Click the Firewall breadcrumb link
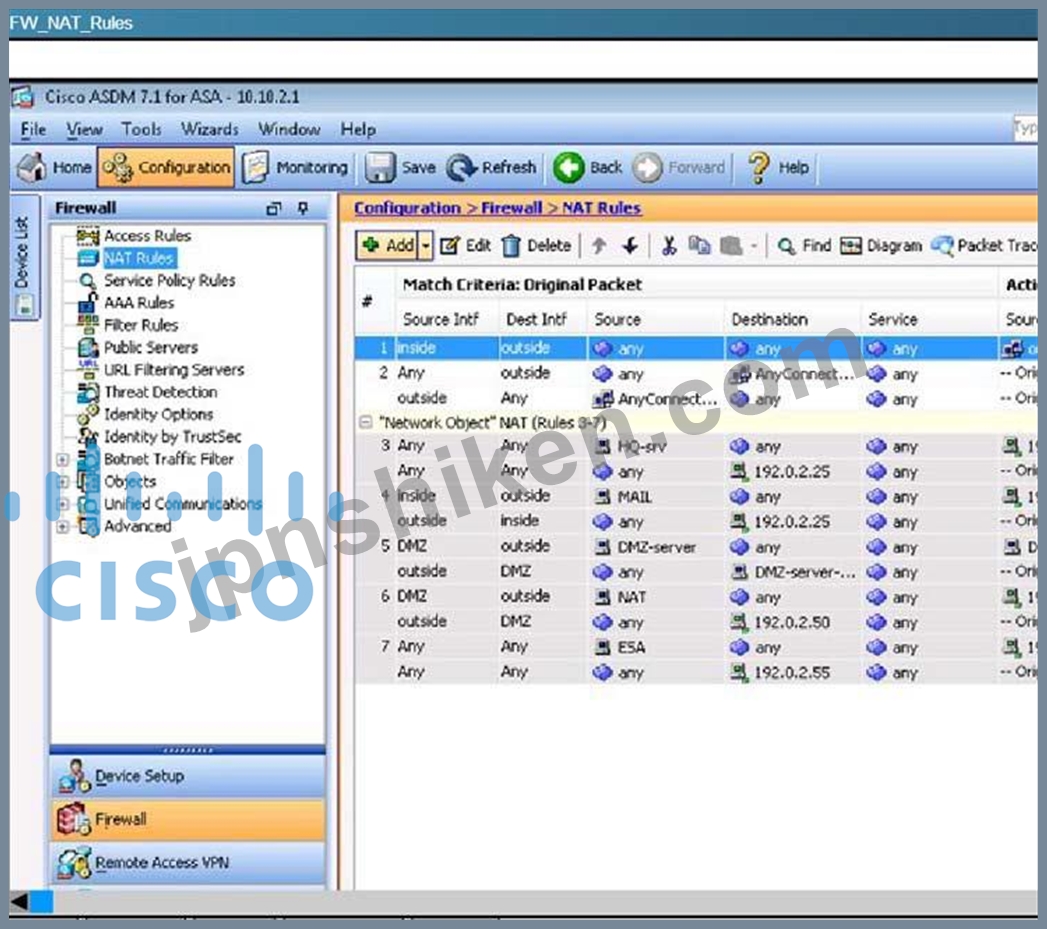This screenshot has height=929, width=1047. pyautogui.click(x=511, y=208)
